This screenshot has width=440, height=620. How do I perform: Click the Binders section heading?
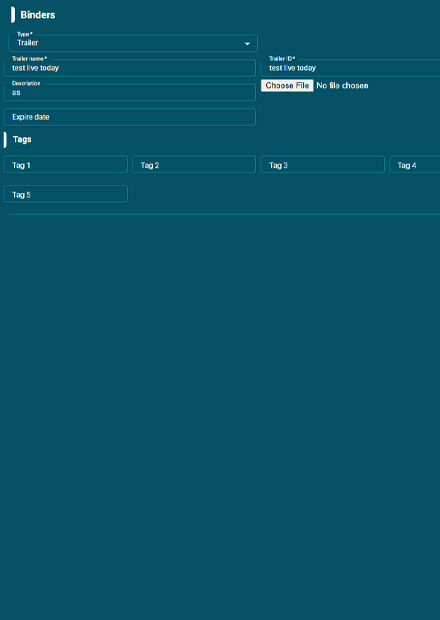pos(38,15)
